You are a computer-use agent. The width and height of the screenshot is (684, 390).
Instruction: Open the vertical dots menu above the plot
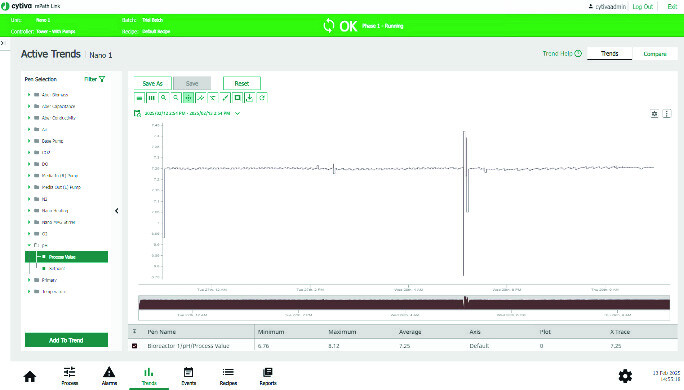click(x=667, y=114)
